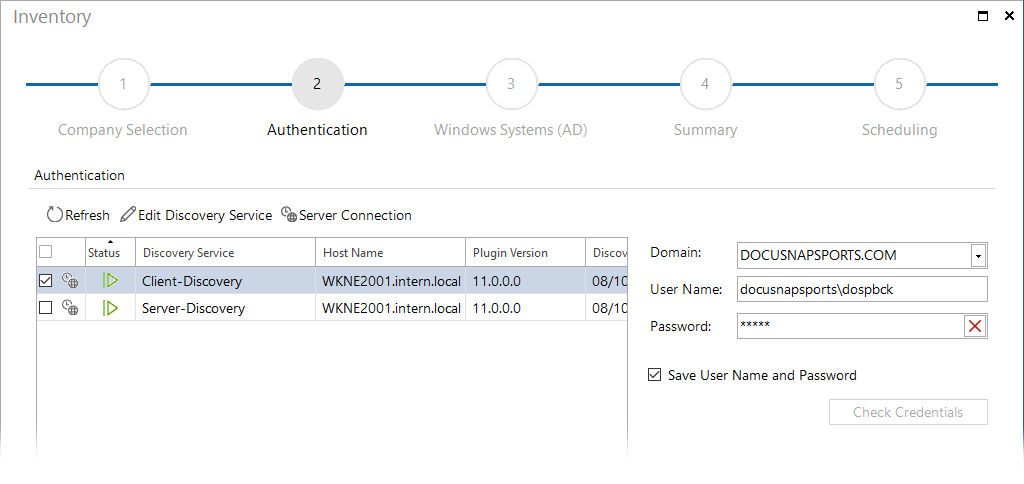Sort by Host Name column header
The width and height of the screenshot is (1024, 484).
coord(391,252)
